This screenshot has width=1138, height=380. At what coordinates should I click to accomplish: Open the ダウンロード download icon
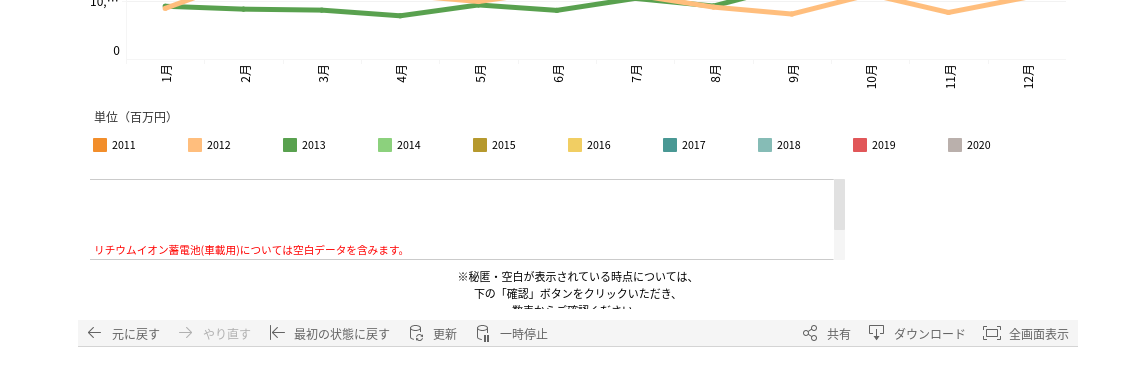[x=876, y=334]
